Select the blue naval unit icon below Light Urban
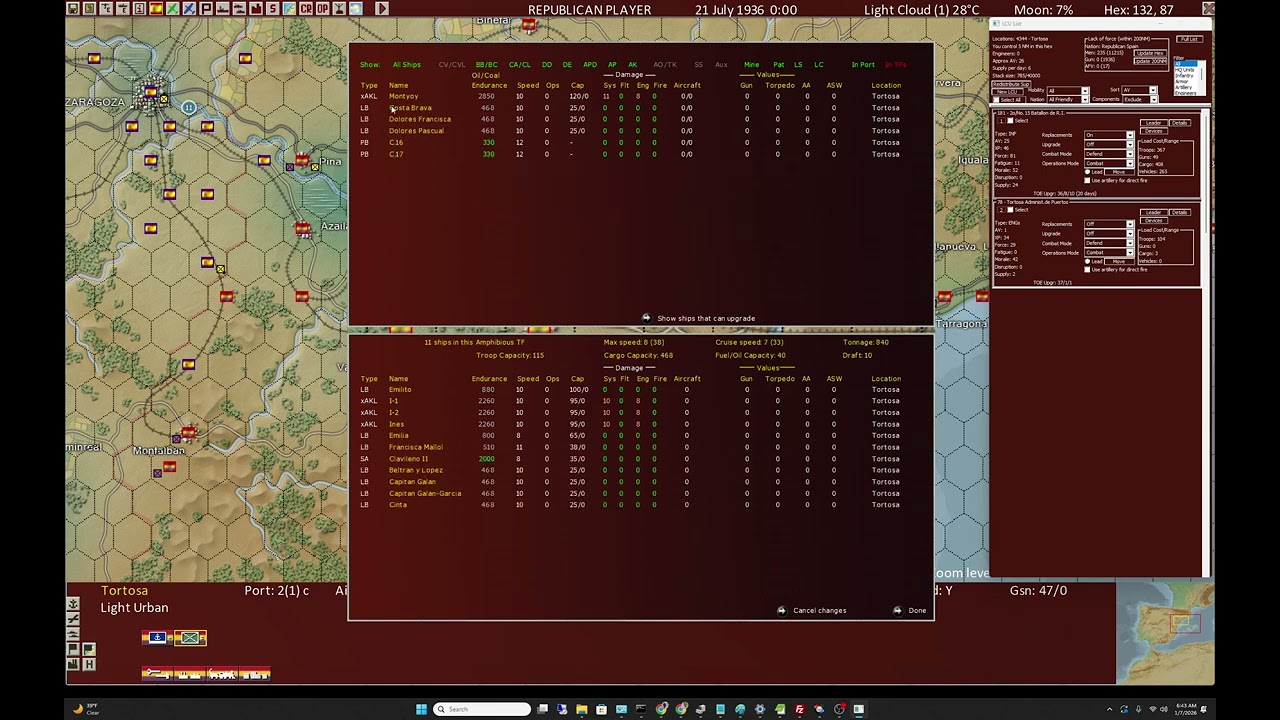The height and width of the screenshot is (720, 1280). 157,637
